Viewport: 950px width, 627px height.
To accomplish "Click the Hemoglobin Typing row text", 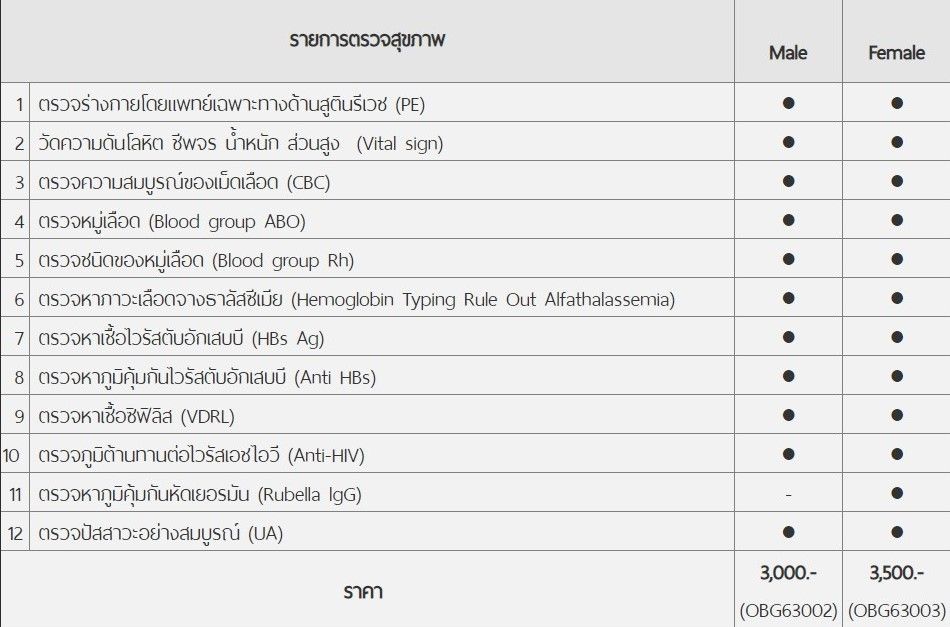I will click(x=356, y=299).
